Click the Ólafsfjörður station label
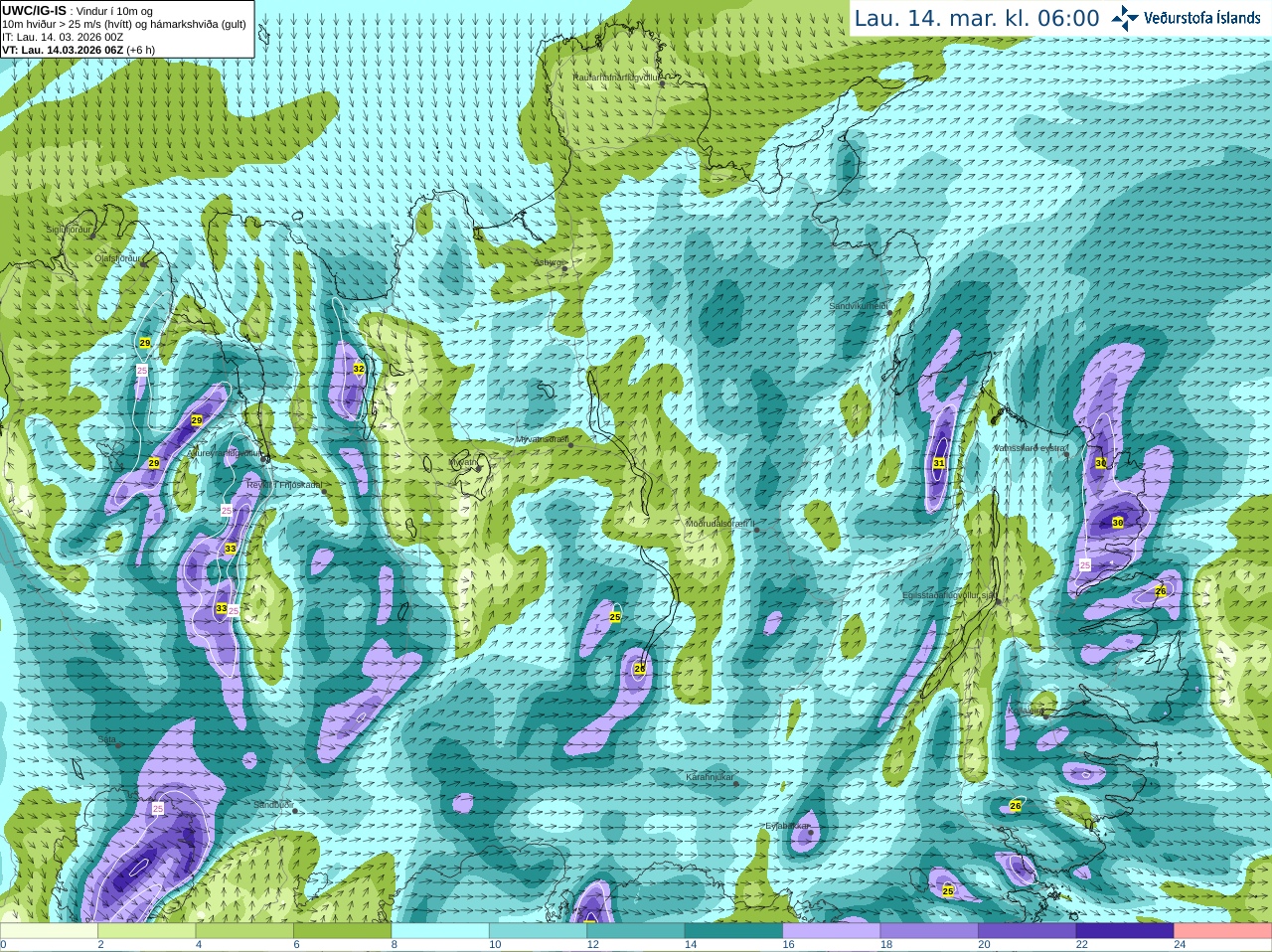The height and width of the screenshot is (952, 1272). point(117,257)
